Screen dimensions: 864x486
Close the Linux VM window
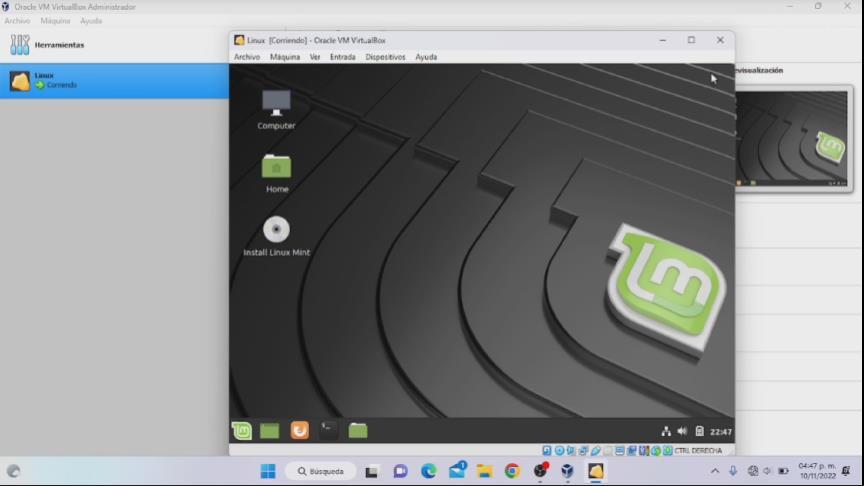[x=720, y=40]
